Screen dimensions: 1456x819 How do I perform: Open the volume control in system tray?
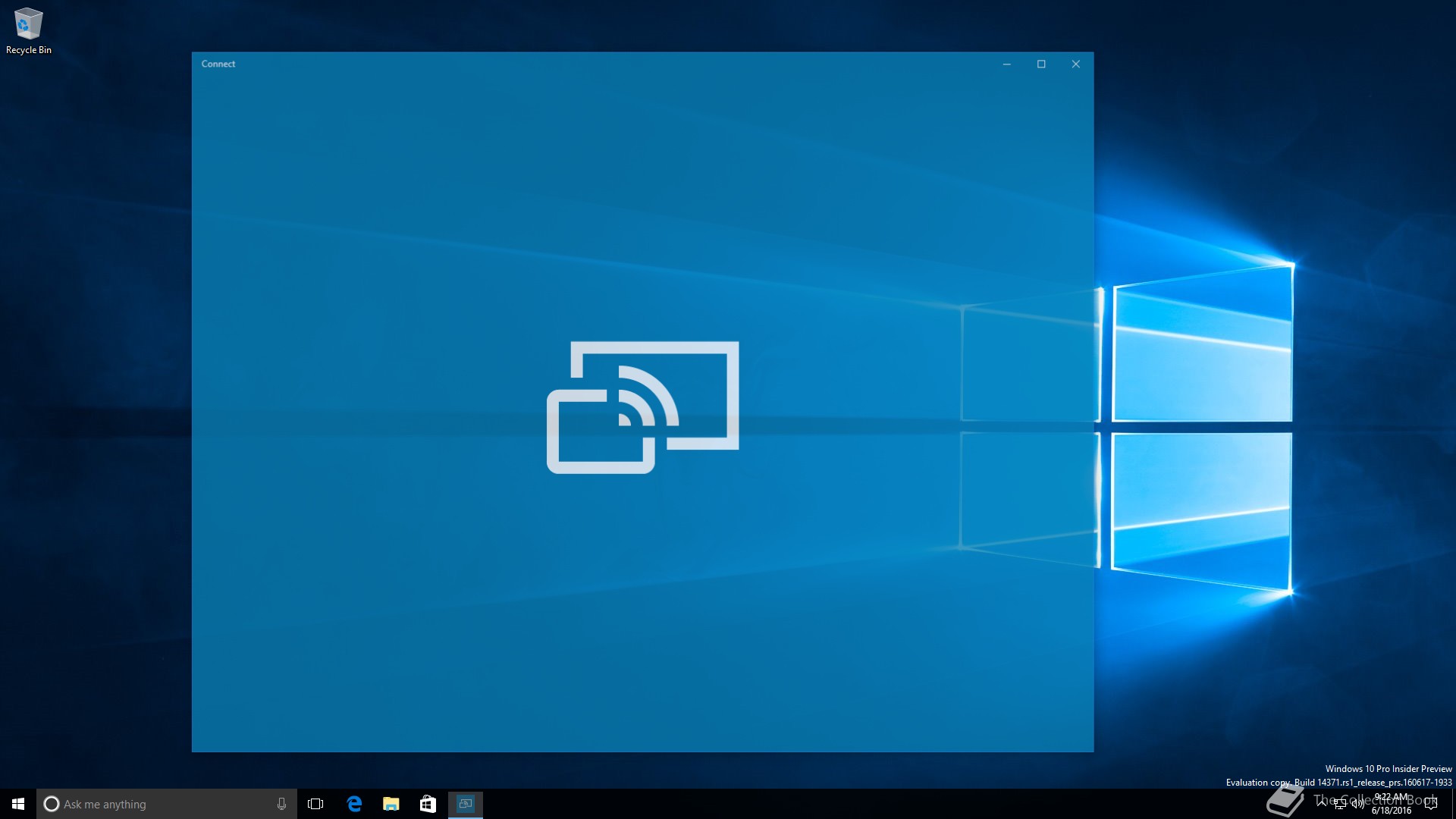pyautogui.click(x=1357, y=804)
